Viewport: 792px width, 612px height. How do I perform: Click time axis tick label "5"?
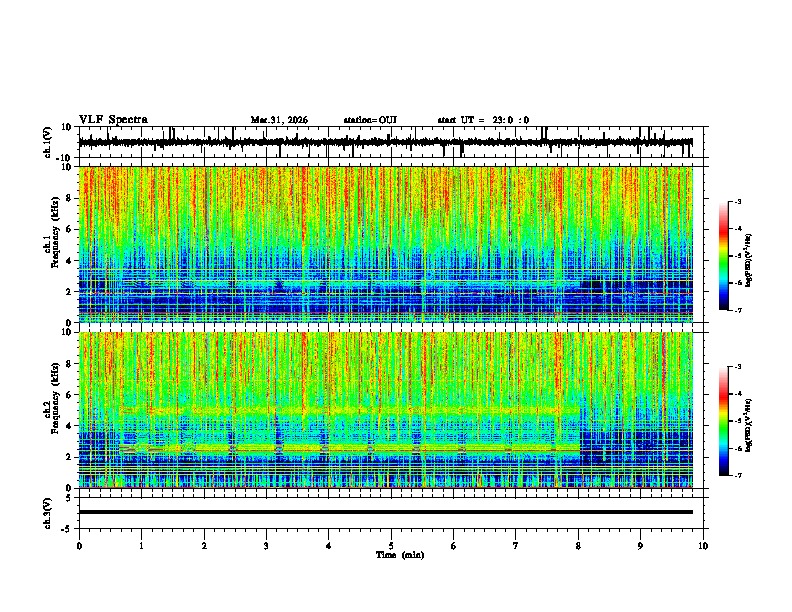tap(391, 546)
